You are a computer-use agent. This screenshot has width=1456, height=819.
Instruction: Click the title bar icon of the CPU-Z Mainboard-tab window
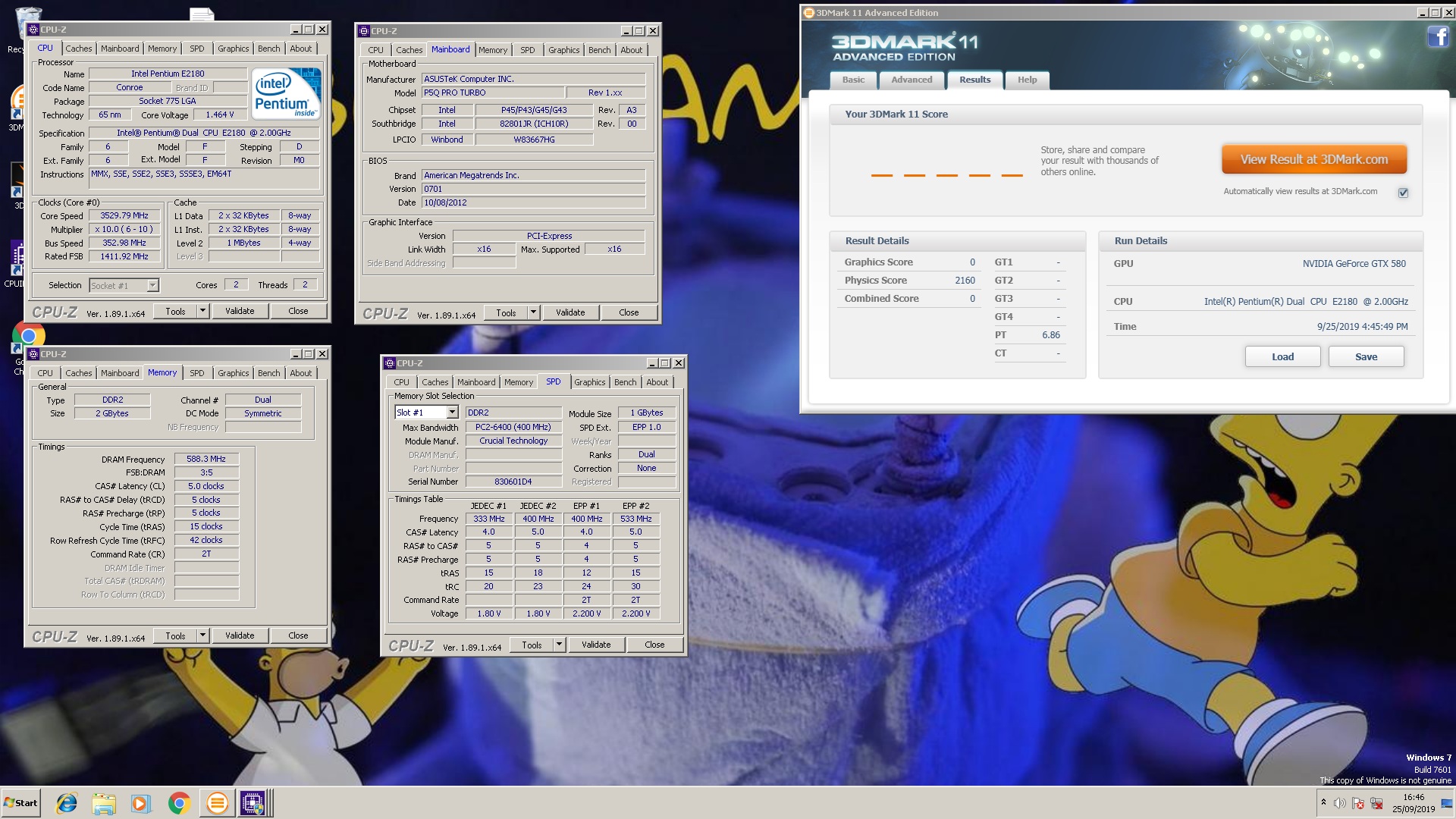click(364, 31)
